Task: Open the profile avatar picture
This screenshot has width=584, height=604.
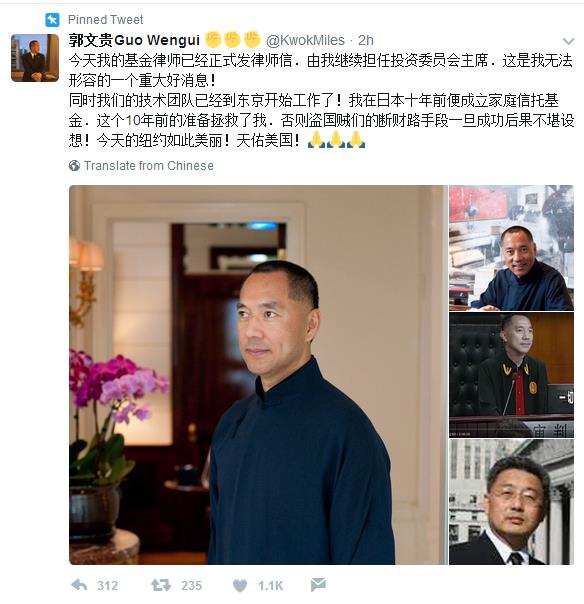Action: click(x=35, y=58)
